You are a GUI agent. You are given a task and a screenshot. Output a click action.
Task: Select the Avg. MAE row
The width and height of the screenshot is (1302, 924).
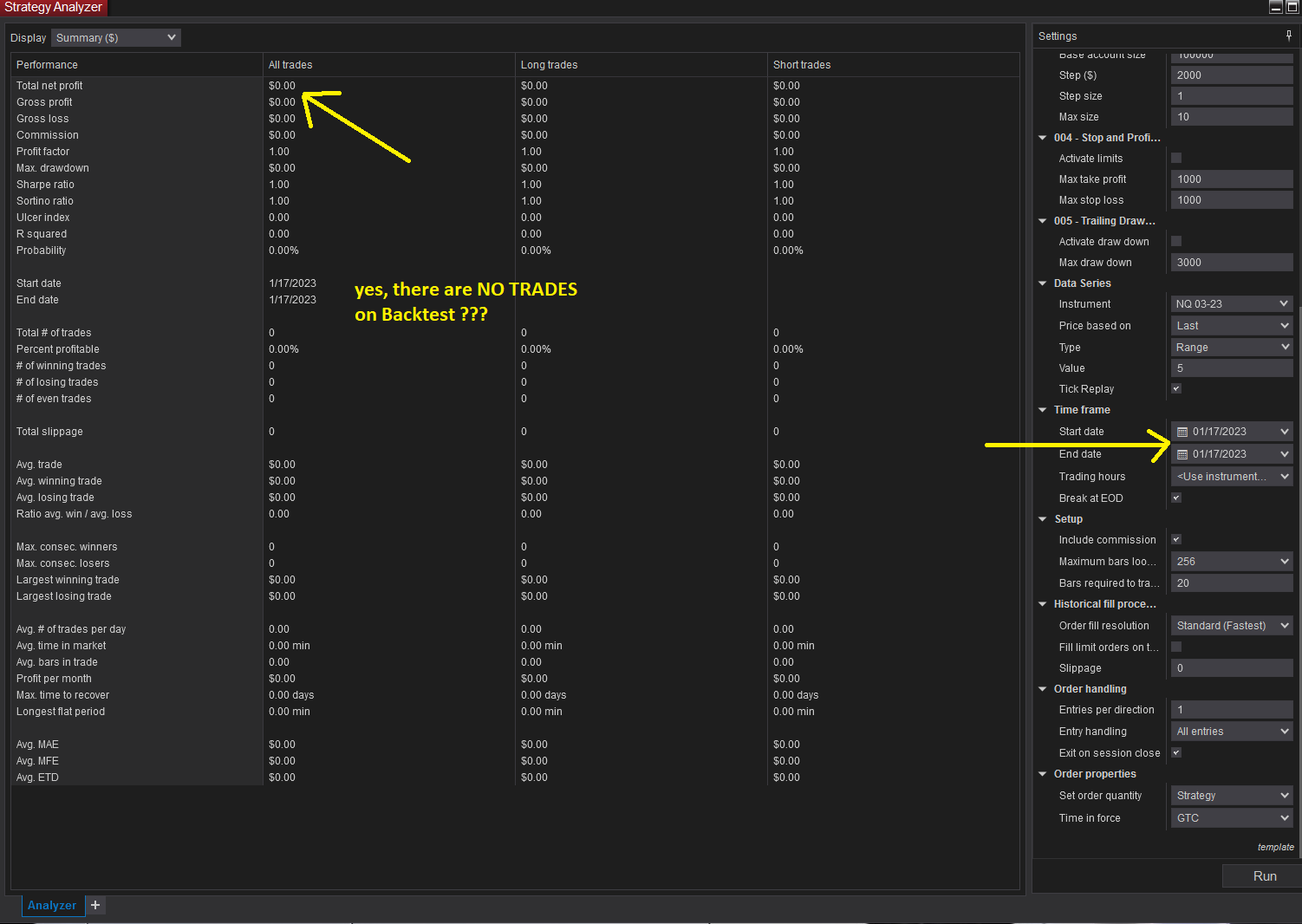click(515, 745)
